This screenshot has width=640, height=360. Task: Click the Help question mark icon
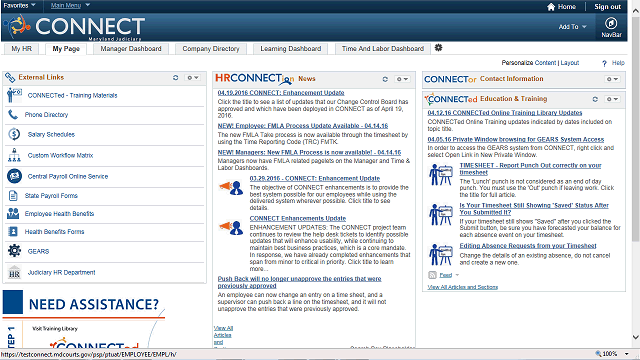[x=604, y=63]
